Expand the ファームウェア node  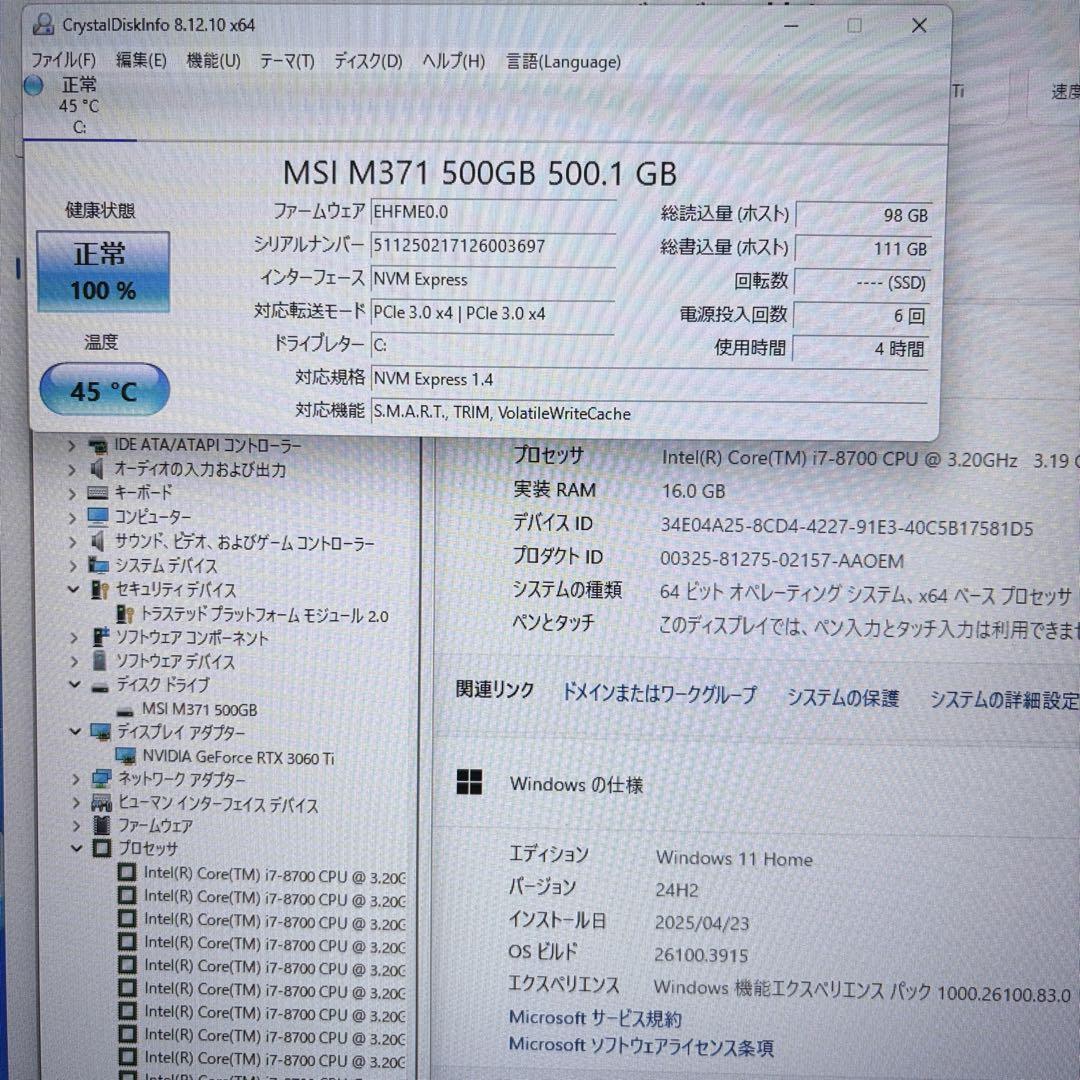pos(76,825)
